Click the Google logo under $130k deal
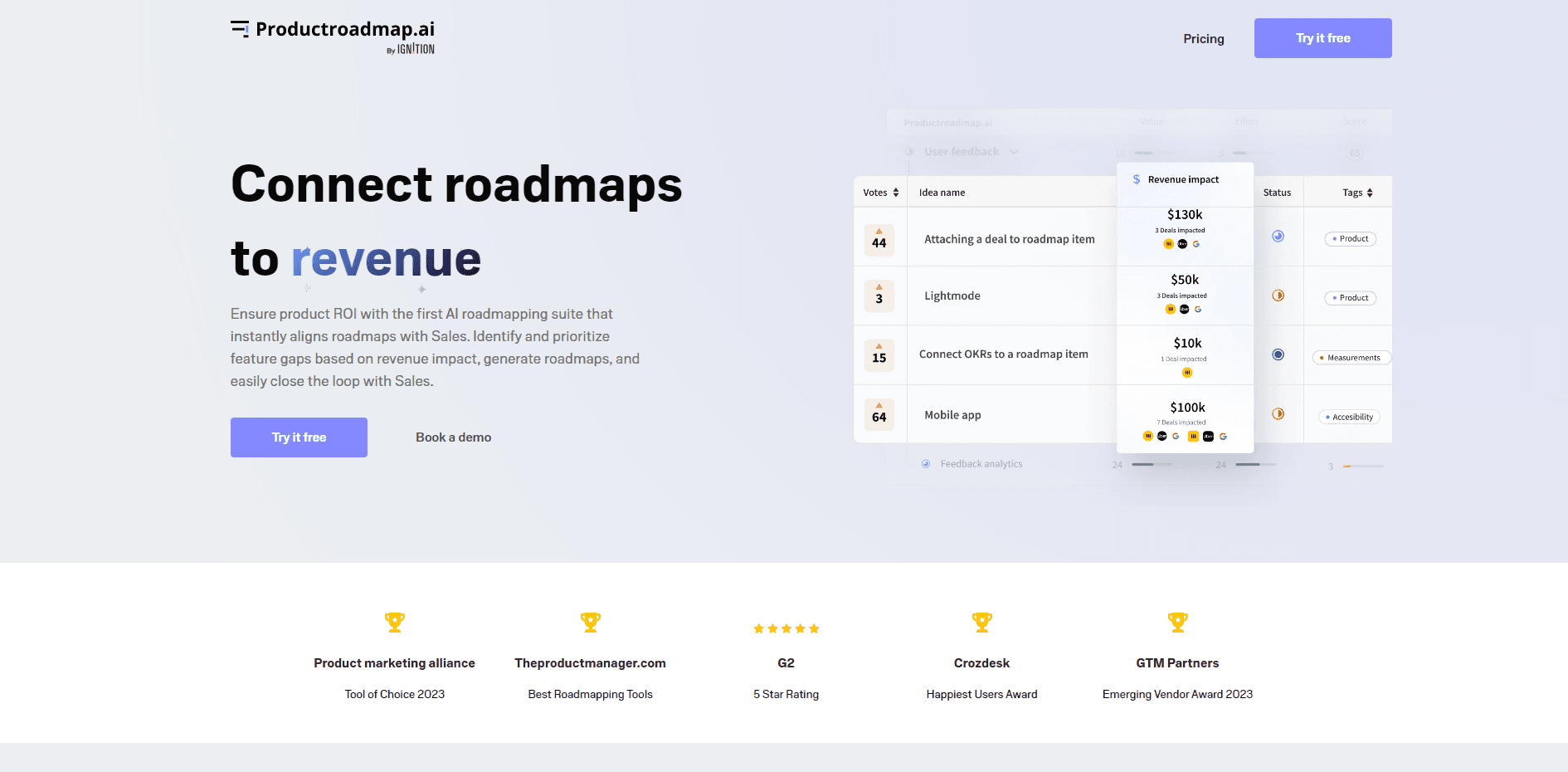 point(1196,244)
